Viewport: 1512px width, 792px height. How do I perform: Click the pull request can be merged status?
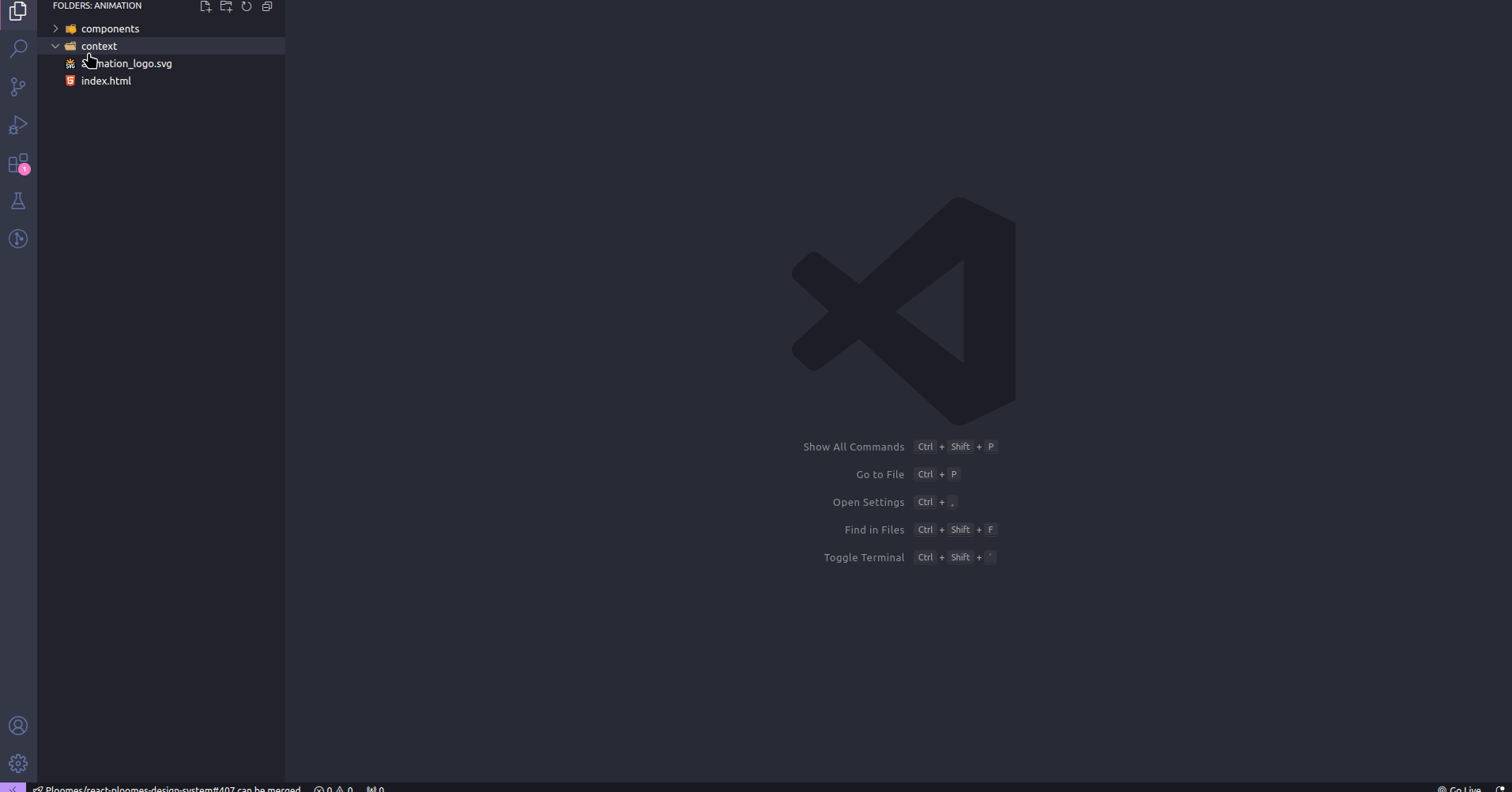click(168, 788)
